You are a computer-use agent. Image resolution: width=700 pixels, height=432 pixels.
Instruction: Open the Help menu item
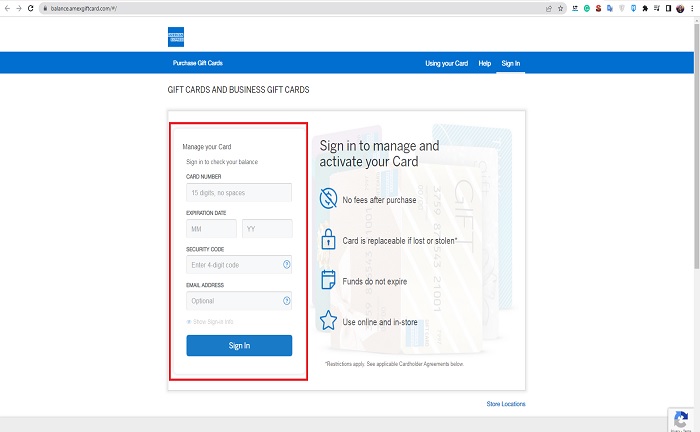(x=485, y=63)
